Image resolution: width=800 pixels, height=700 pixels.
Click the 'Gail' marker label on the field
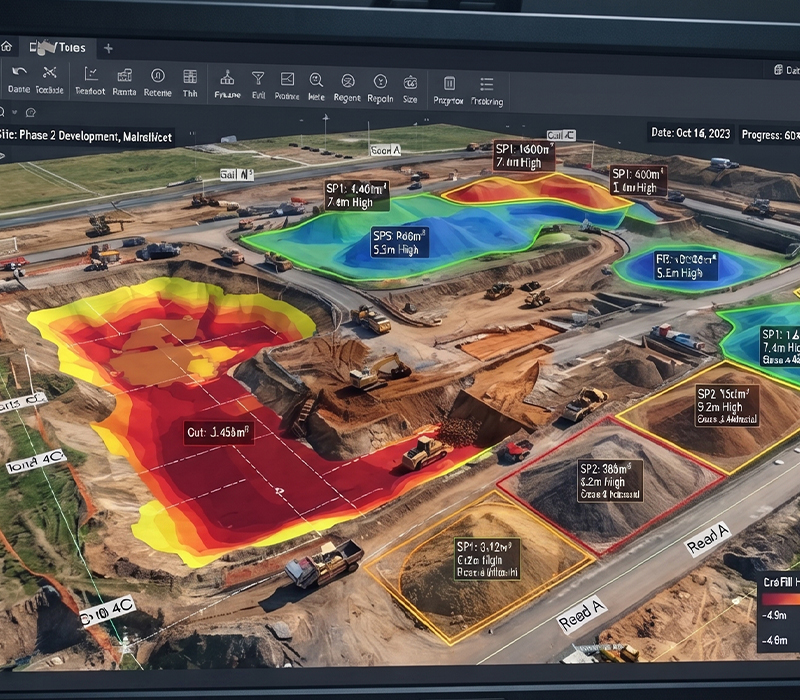237,174
